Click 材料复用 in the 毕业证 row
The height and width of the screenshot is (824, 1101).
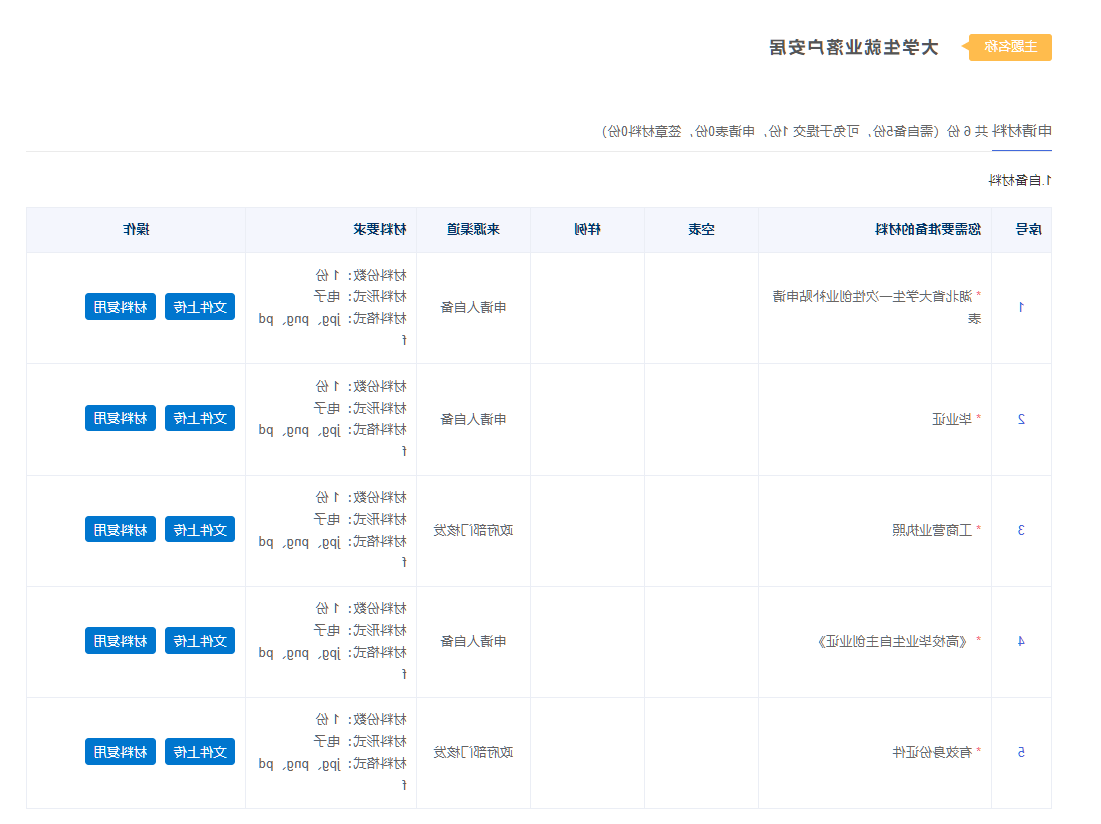tap(120, 418)
